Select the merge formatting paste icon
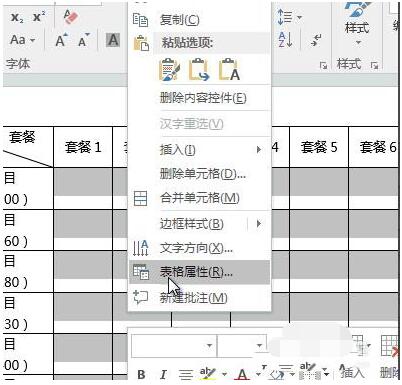Viewport: 402px width, 385px height. click(x=199, y=70)
